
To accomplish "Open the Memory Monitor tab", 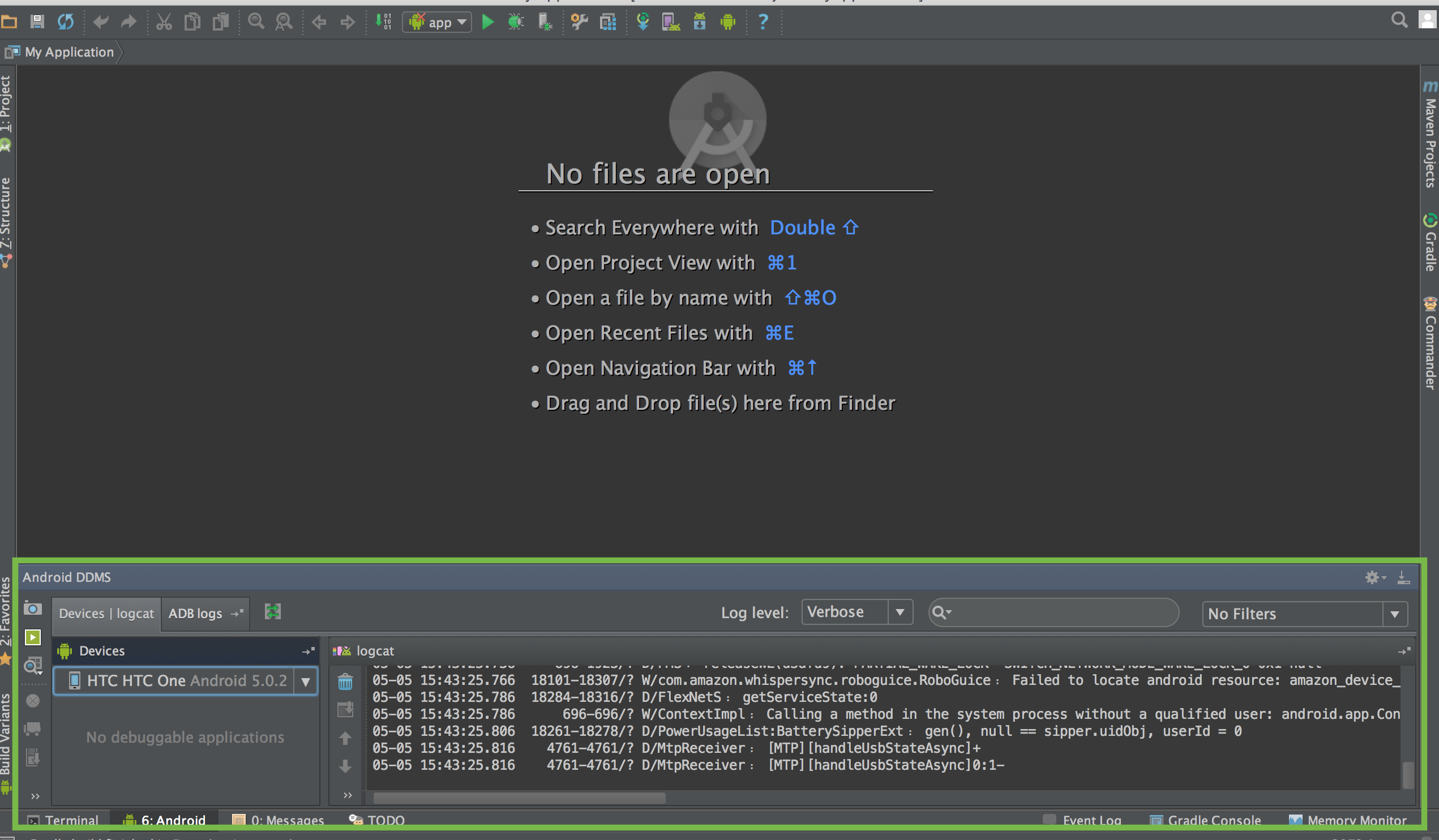I will 1348,821.
